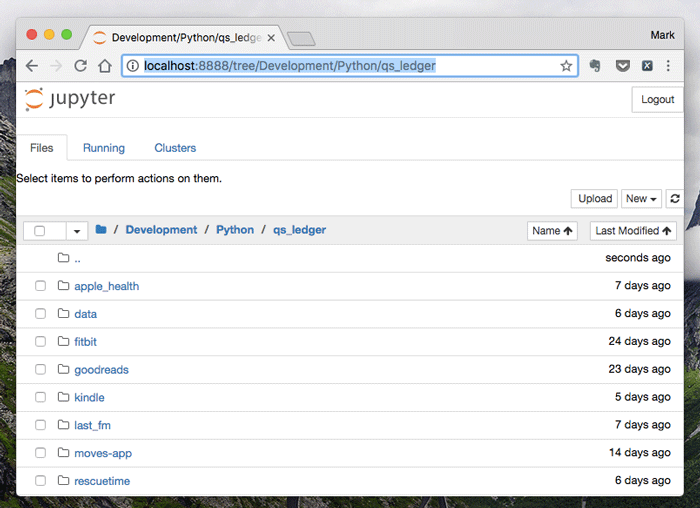Open the Evernote extension icon
Image resolution: width=700 pixels, height=508 pixels.
click(596, 66)
